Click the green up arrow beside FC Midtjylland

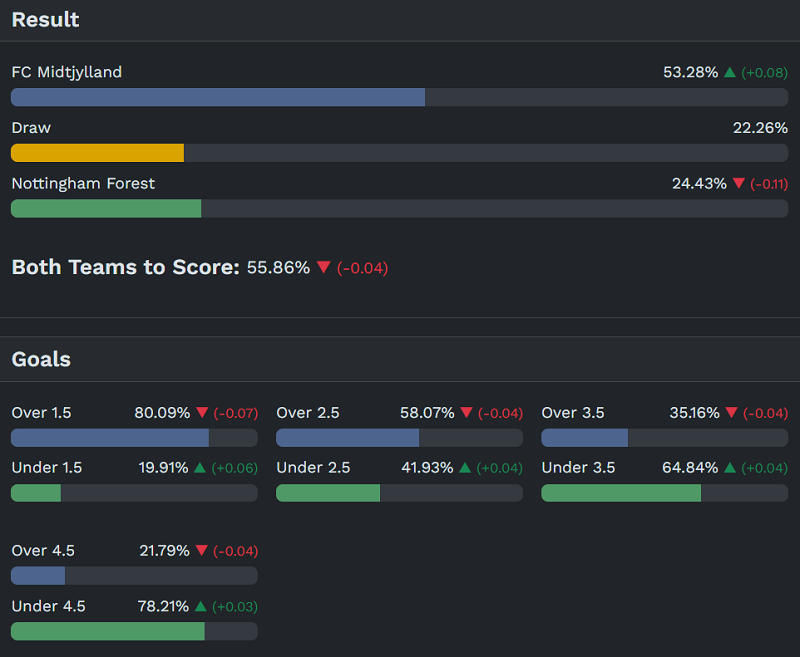pos(730,72)
